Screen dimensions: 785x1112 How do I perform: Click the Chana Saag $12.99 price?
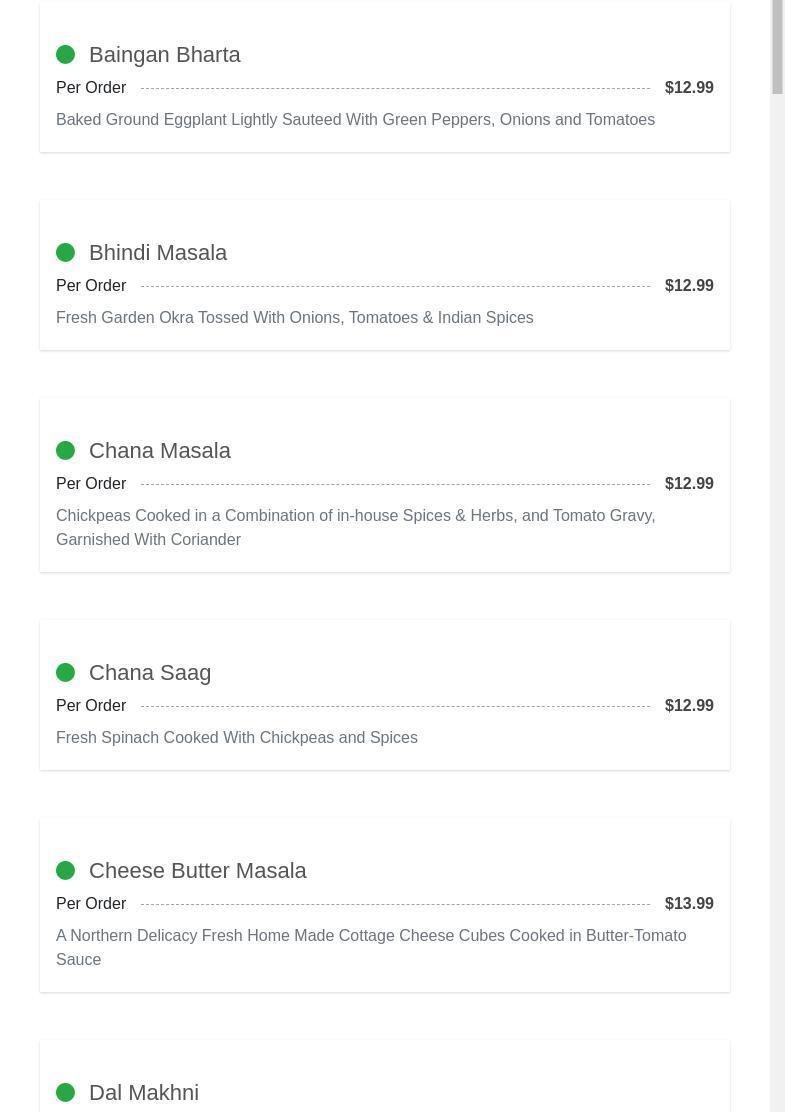(x=689, y=706)
